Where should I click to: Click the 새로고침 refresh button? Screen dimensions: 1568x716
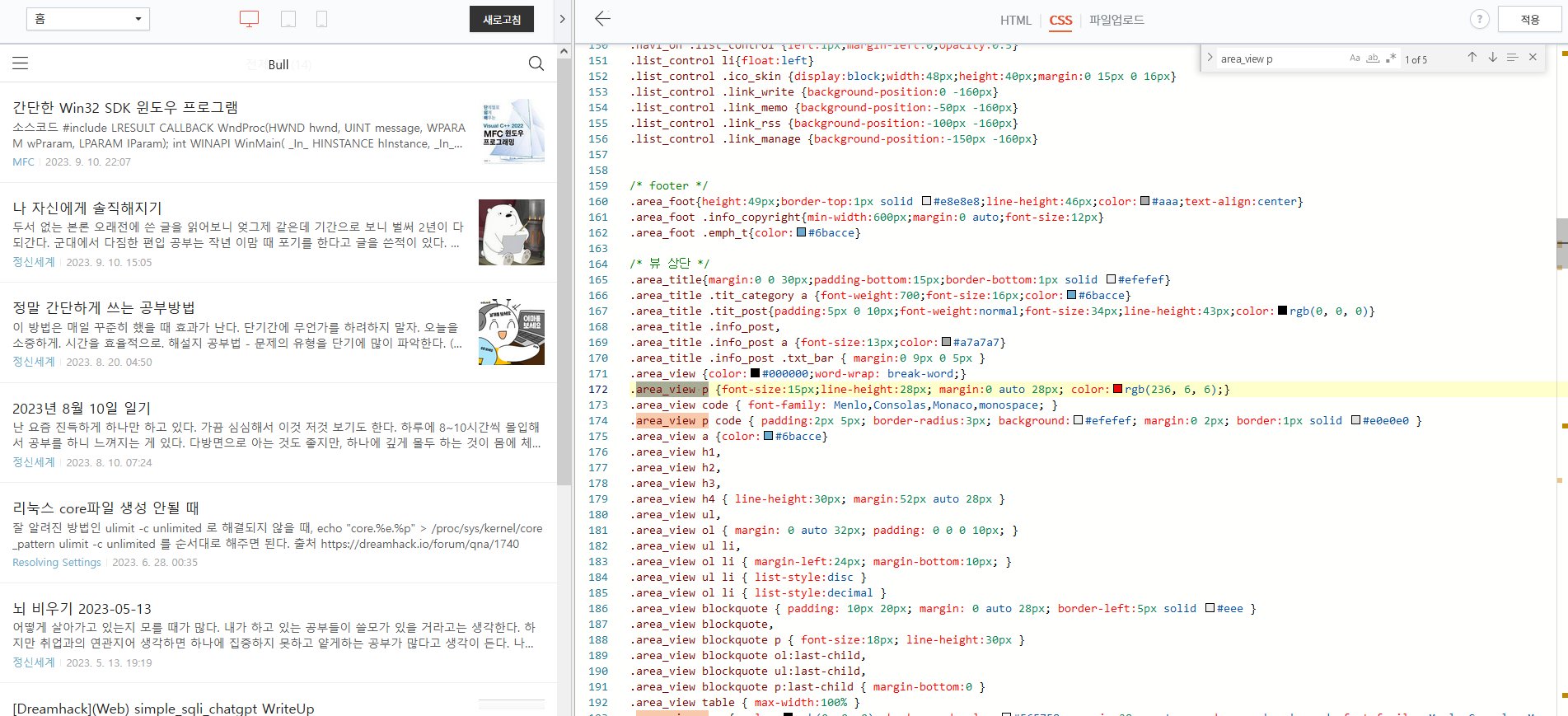click(502, 19)
